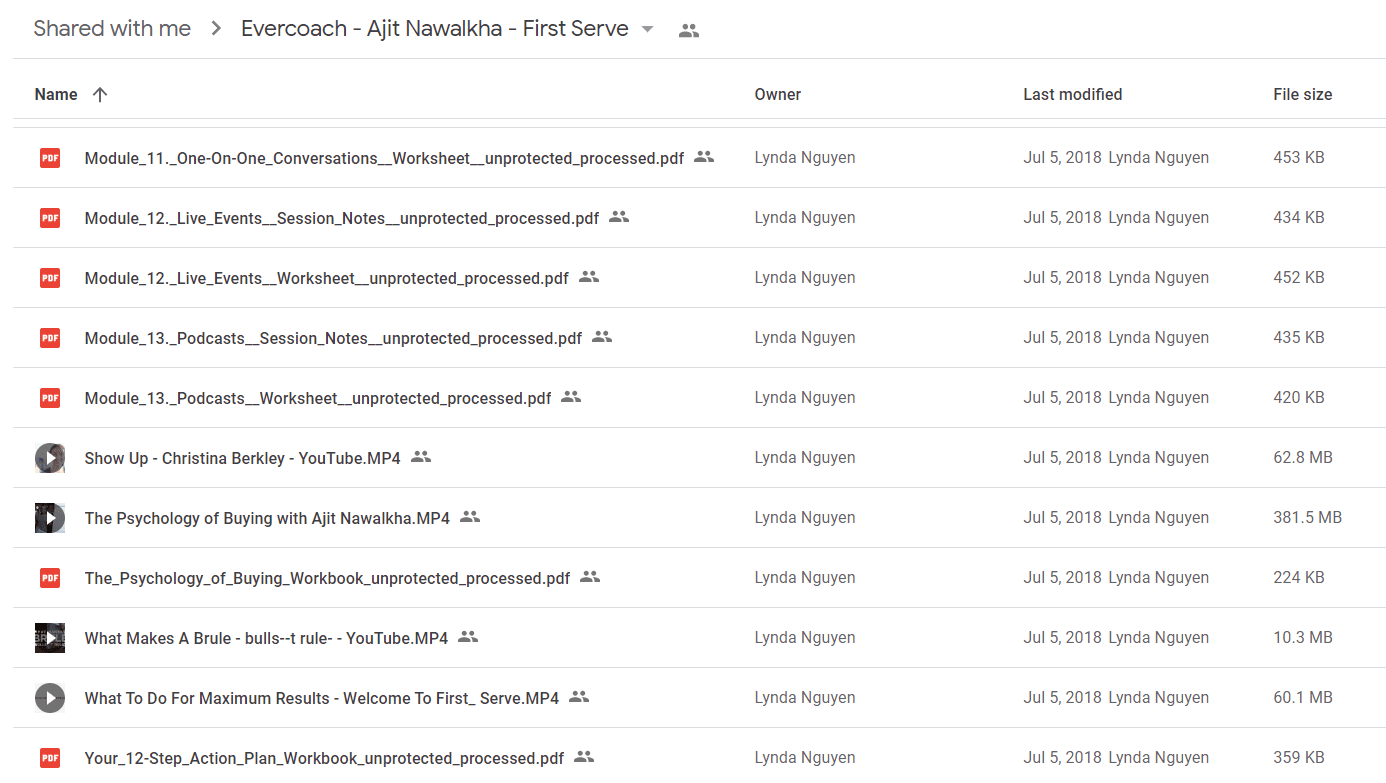Click PDF icon of Module_13 Podcasts Worksheet

50,397
